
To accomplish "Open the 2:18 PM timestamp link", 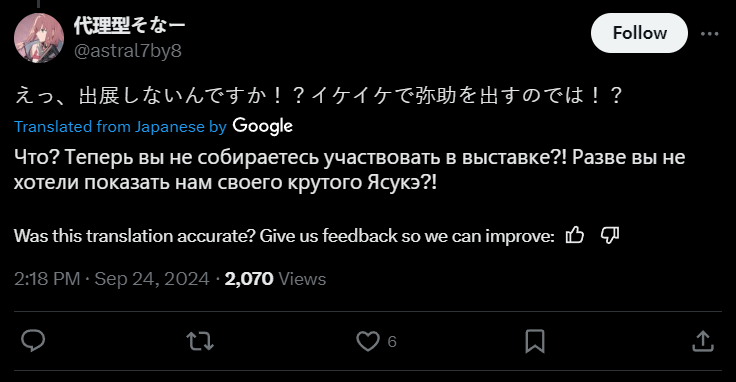I will coord(47,279).
